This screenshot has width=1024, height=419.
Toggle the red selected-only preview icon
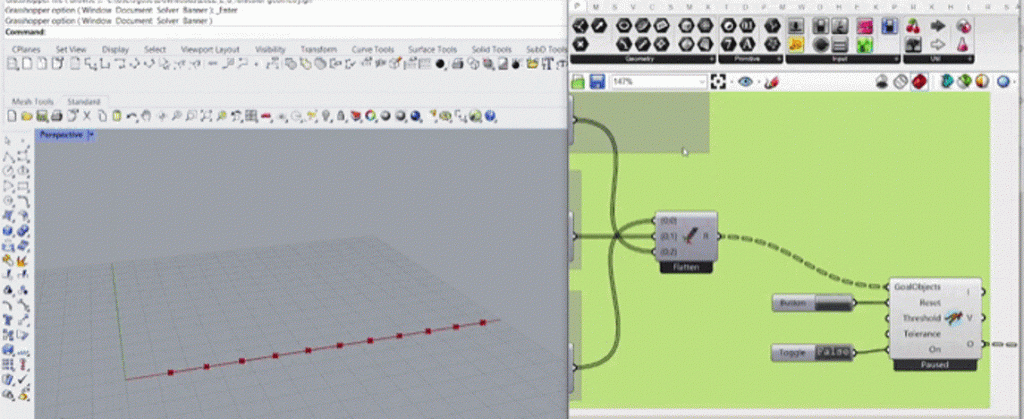(919, 82)
